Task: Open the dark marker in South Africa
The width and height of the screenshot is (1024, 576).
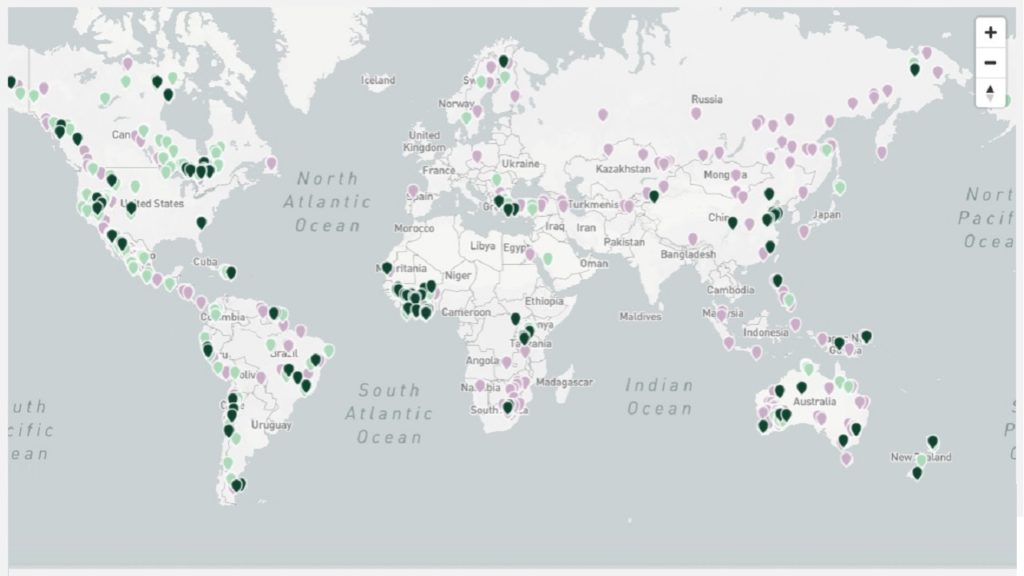Action: [x=507, y=407]
